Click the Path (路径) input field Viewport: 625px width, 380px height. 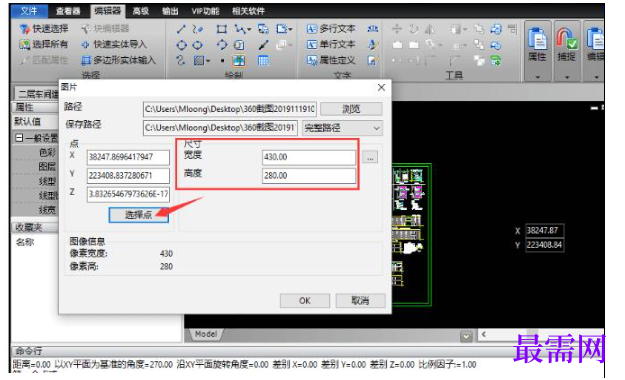(230, 109)
